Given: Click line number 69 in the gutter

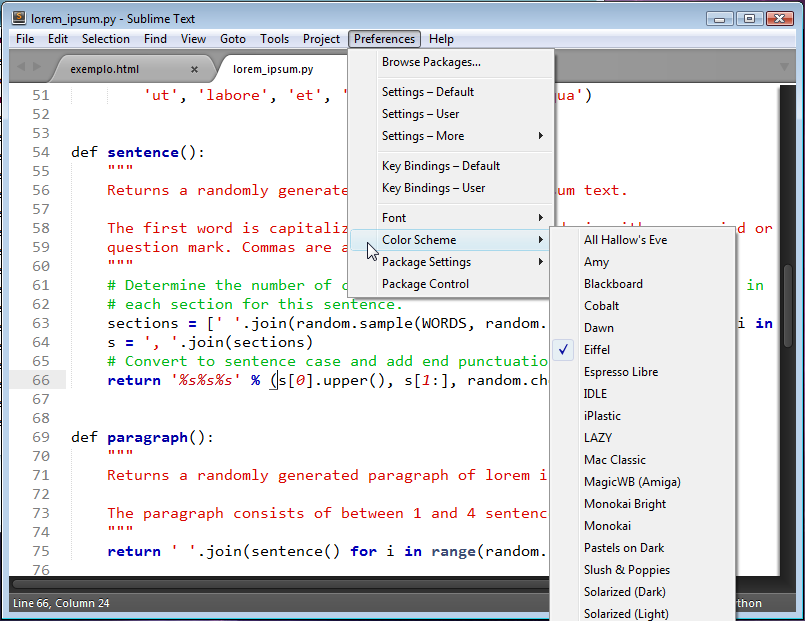Looking at the screenshot, I should point(39,437).
